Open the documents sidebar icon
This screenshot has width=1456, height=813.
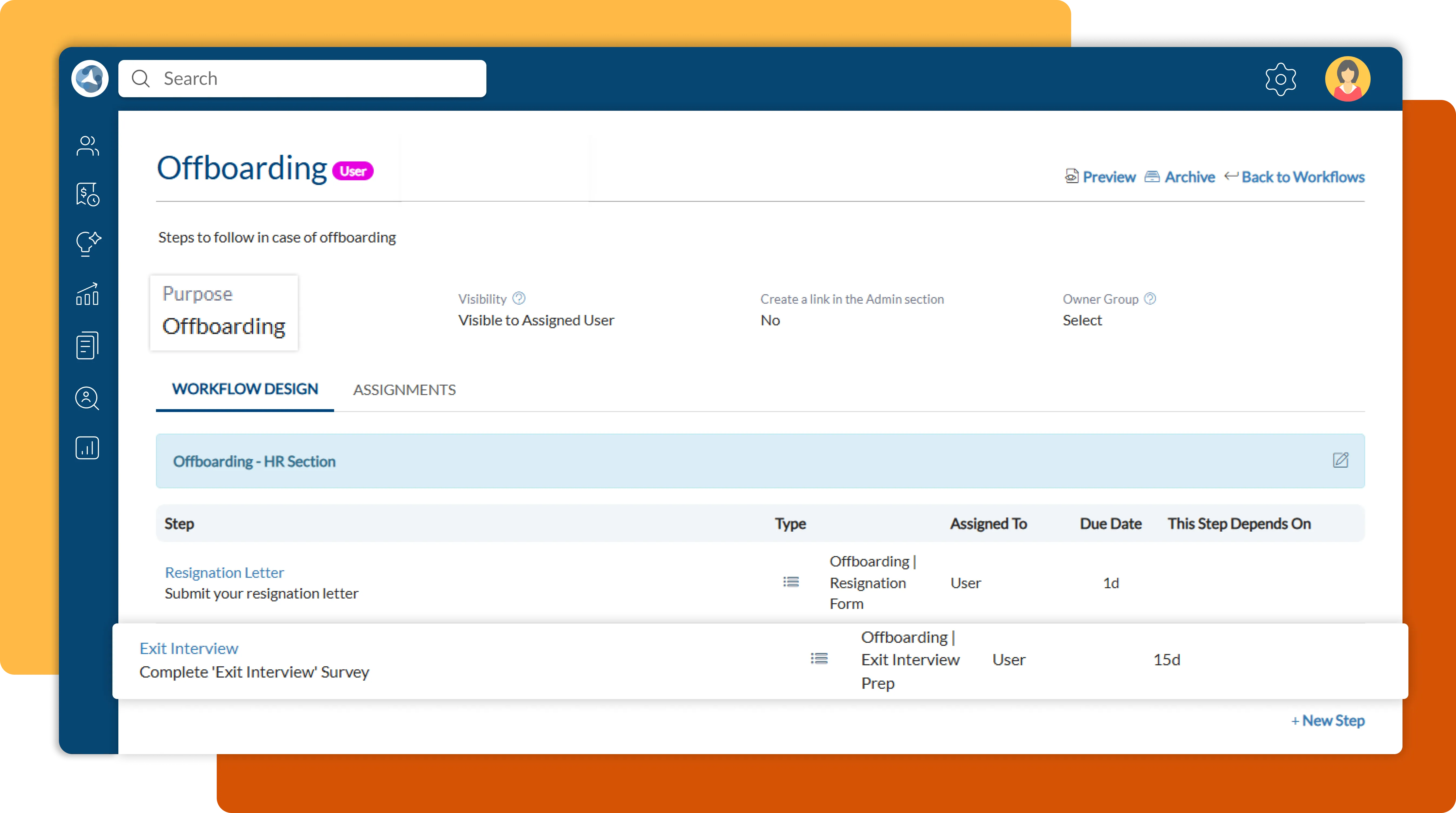click(88, 345)
